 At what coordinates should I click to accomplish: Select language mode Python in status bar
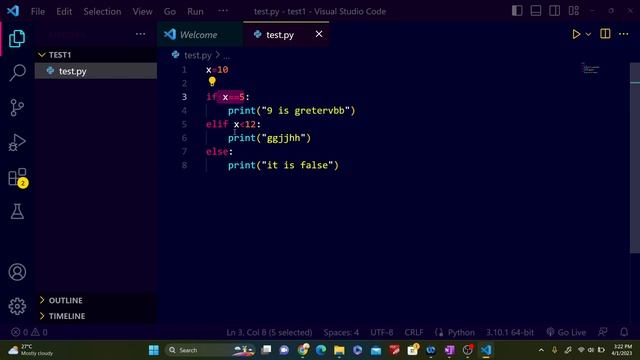[x=461, y=332]
